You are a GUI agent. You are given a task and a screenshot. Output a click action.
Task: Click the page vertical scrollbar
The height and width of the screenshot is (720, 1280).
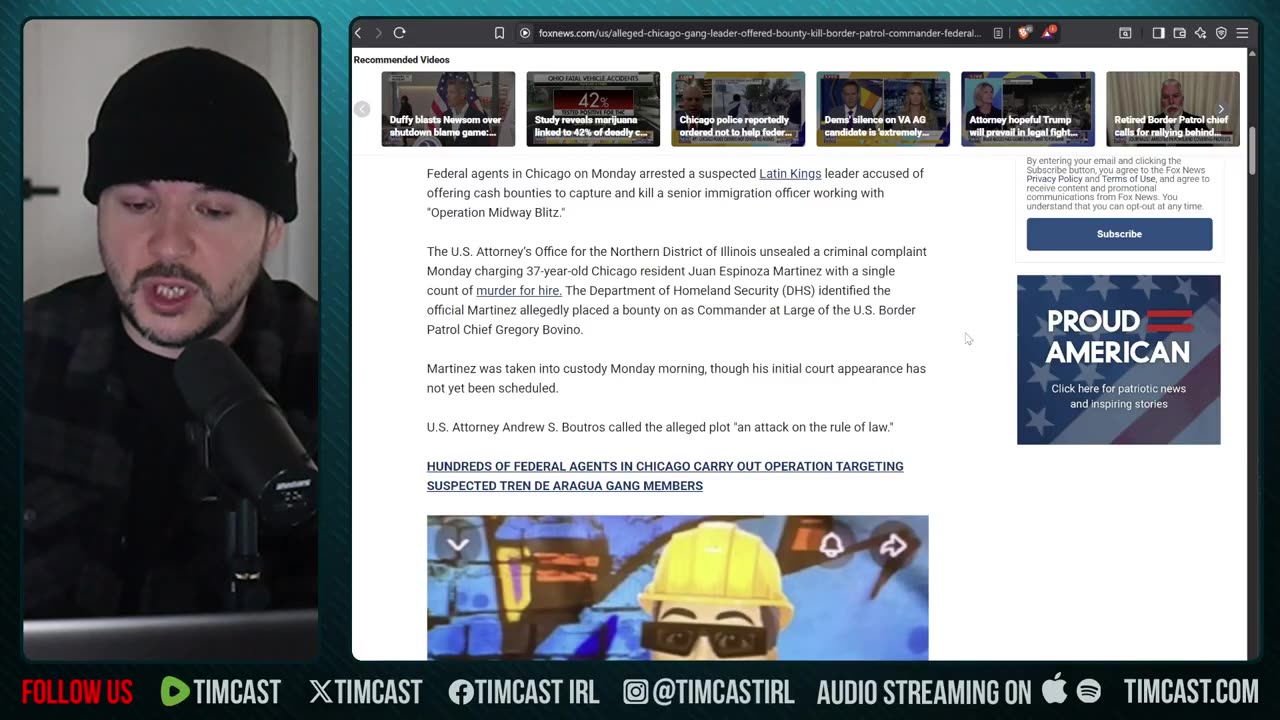[x=1253, y=150]
